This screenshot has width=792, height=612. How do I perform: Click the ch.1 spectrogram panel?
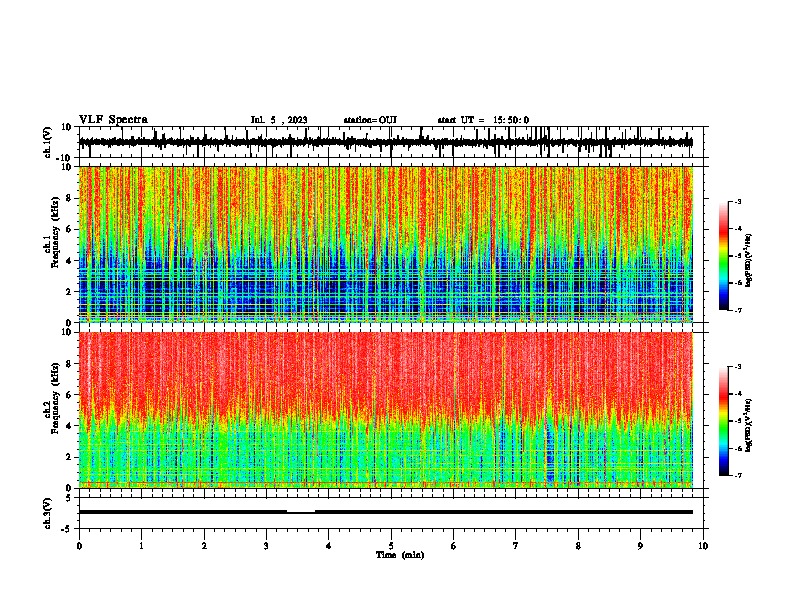point(385,244)
